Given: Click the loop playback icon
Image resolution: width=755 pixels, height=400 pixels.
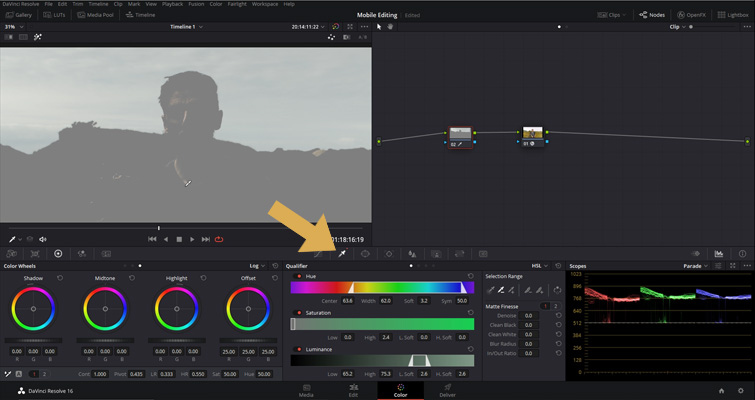Looking at the screenshot, I should pos(219,239).
